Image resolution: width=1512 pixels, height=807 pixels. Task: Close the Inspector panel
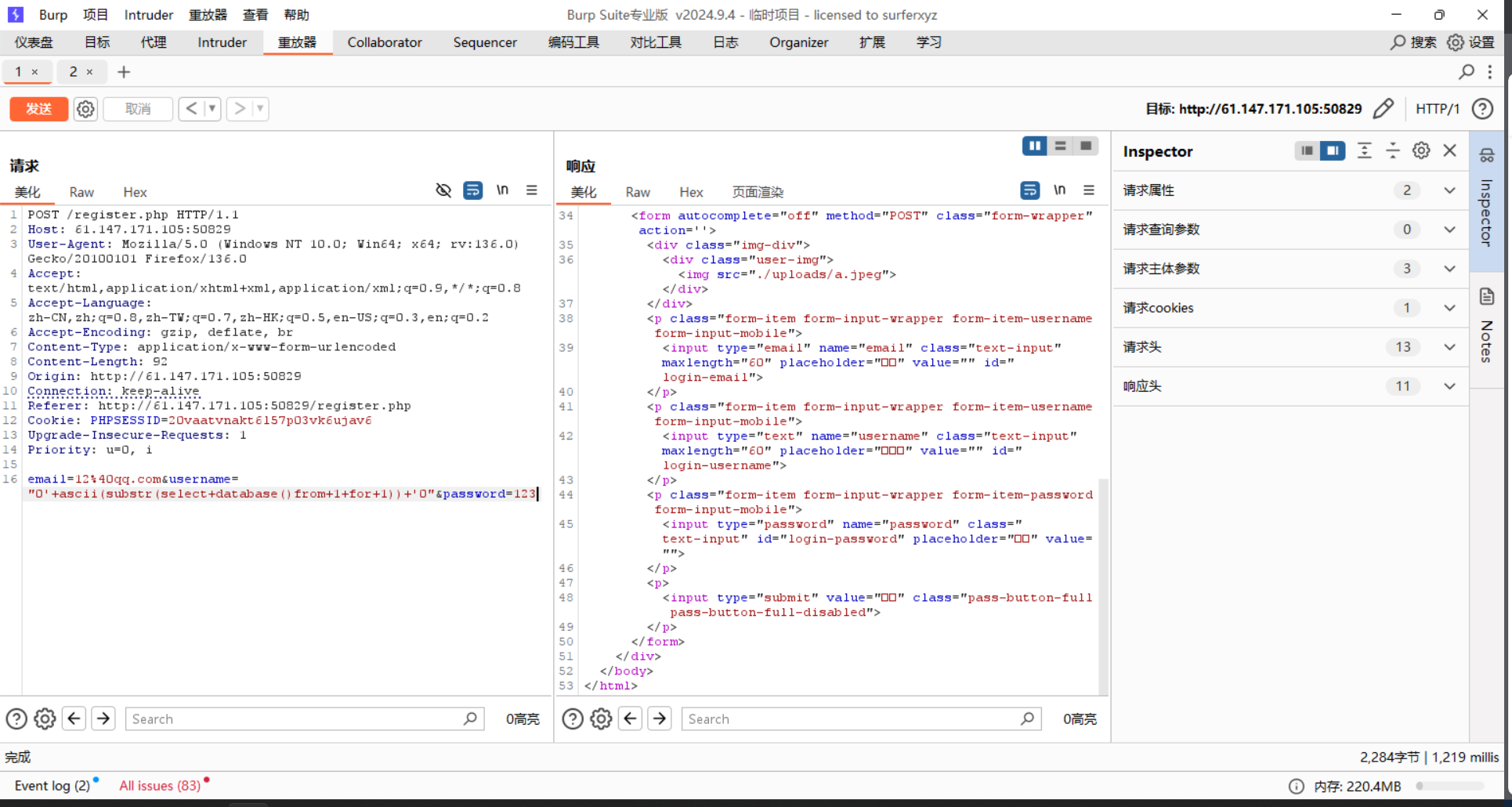(1450, 150)
